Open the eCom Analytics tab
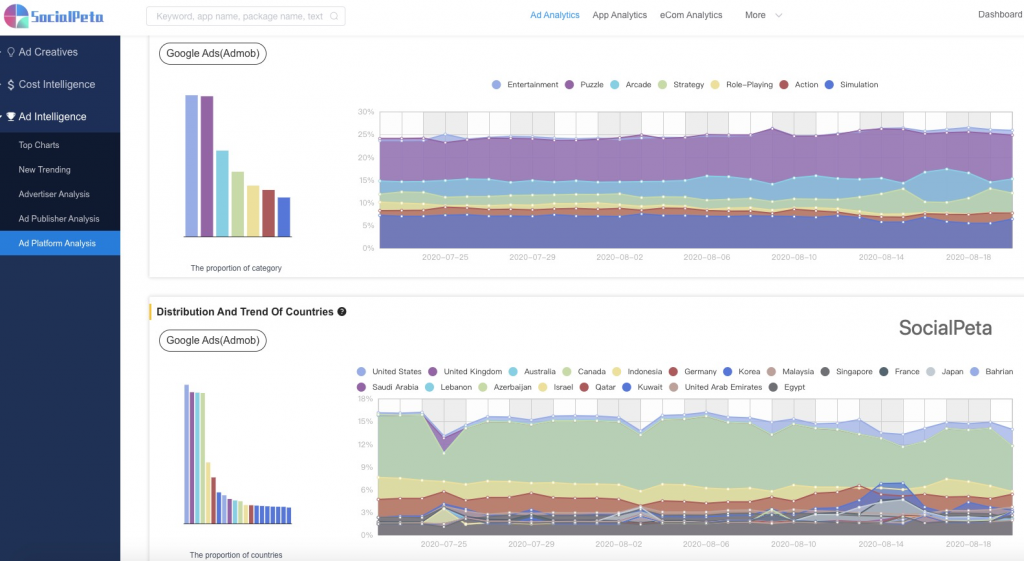The height and width of the screenshot is (561, 1024). [x=691, y=15]
